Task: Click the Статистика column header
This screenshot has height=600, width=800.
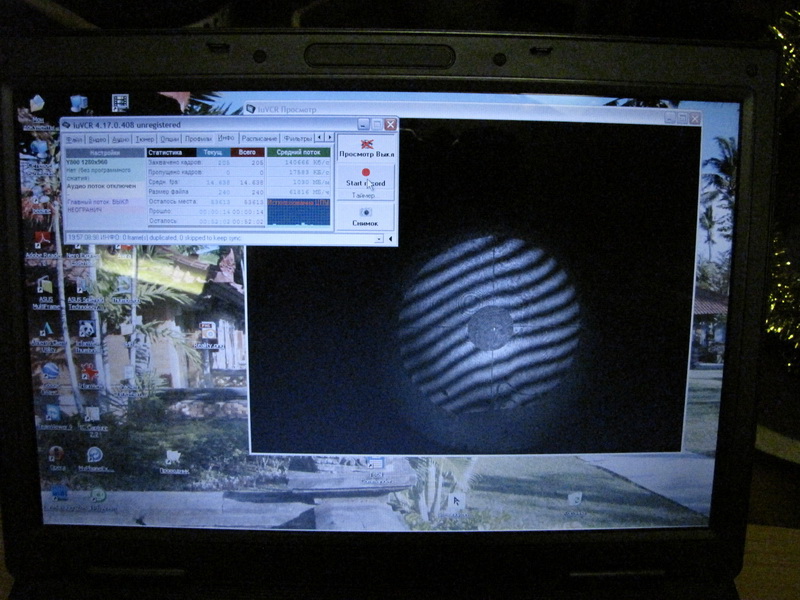Action: click(x=171, y=153)
